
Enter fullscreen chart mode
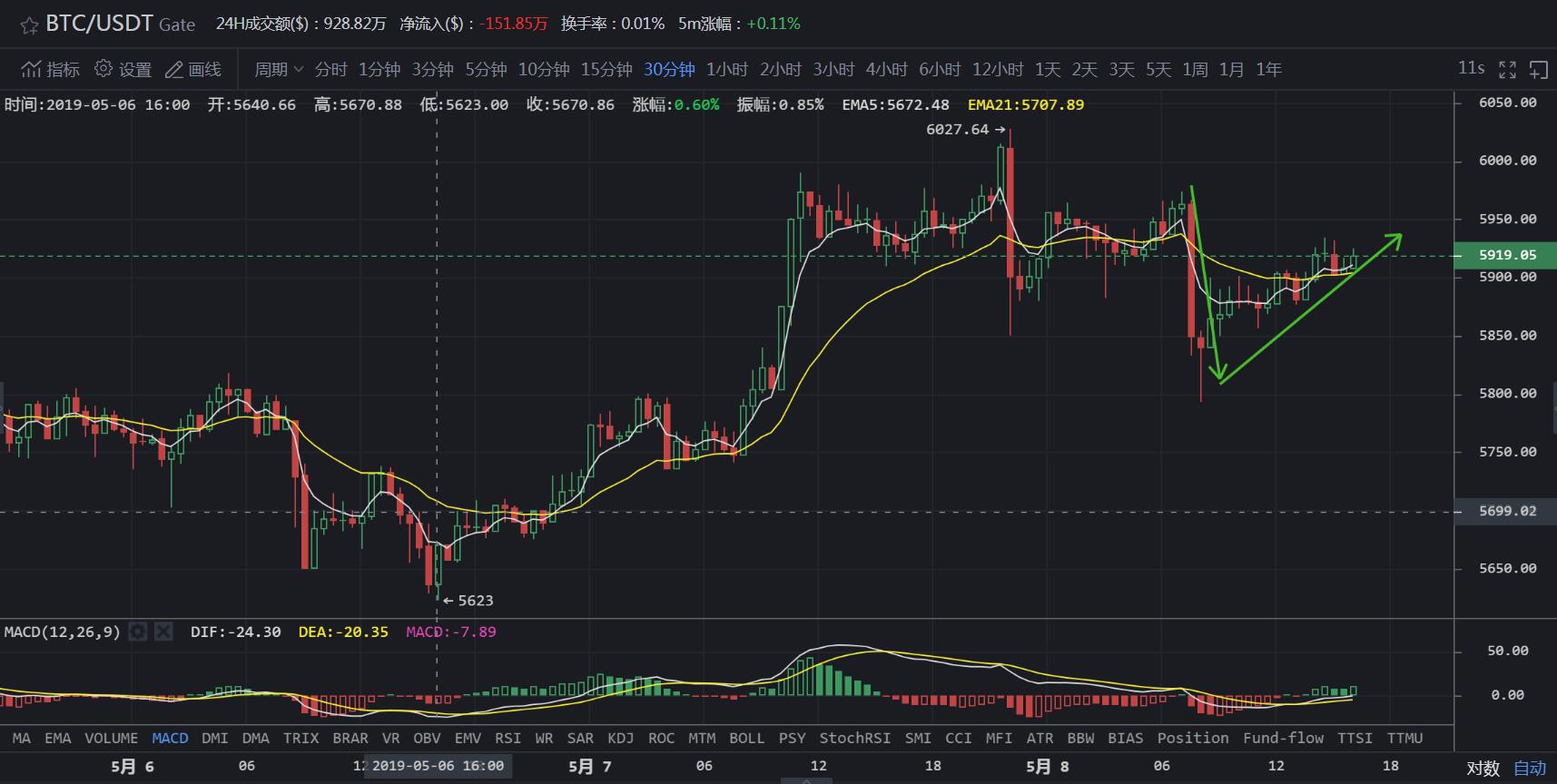point(1508,69)
